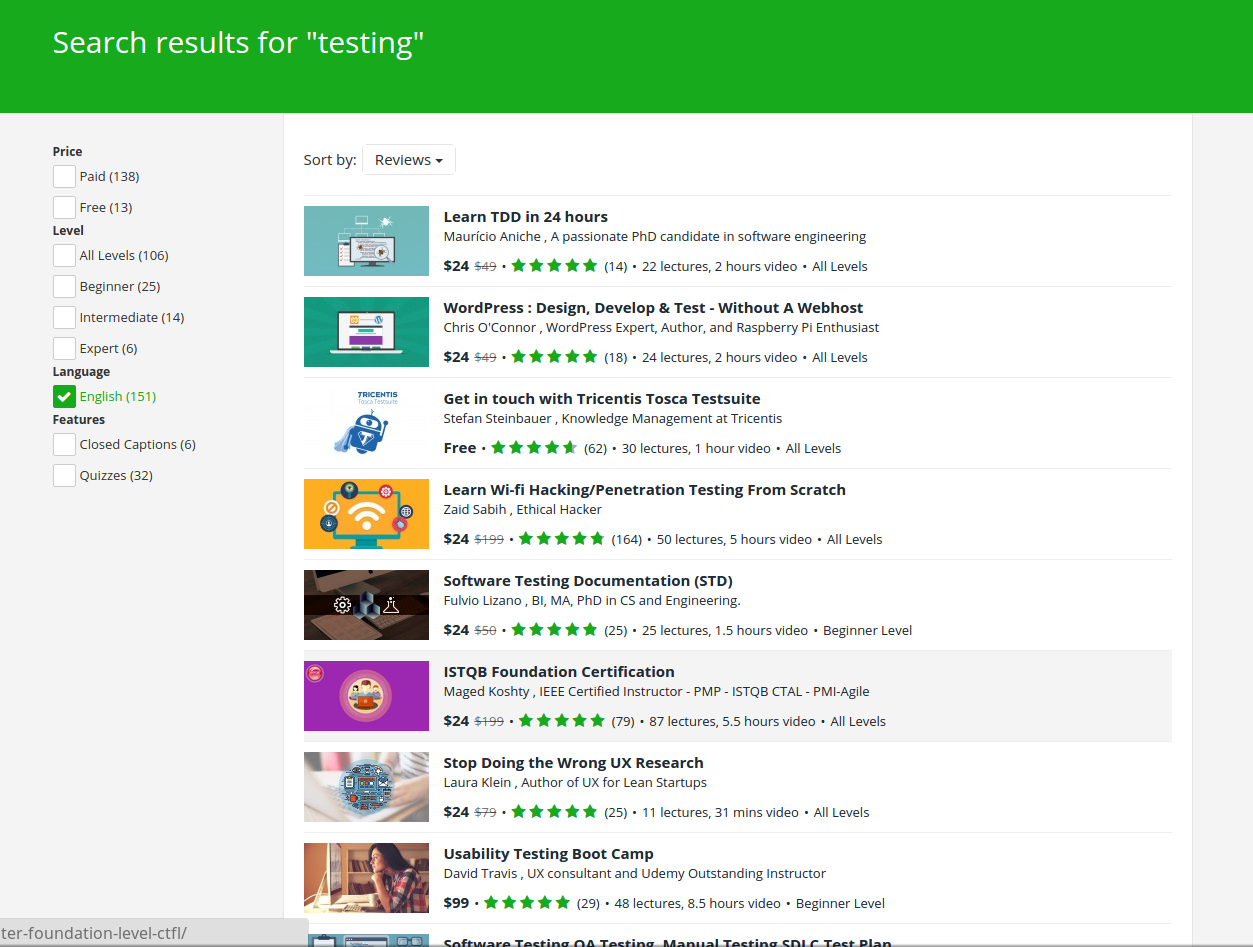Click instructor name Chris O'Connor
This screenshot has height=947, width=1253.
[491, 328]
